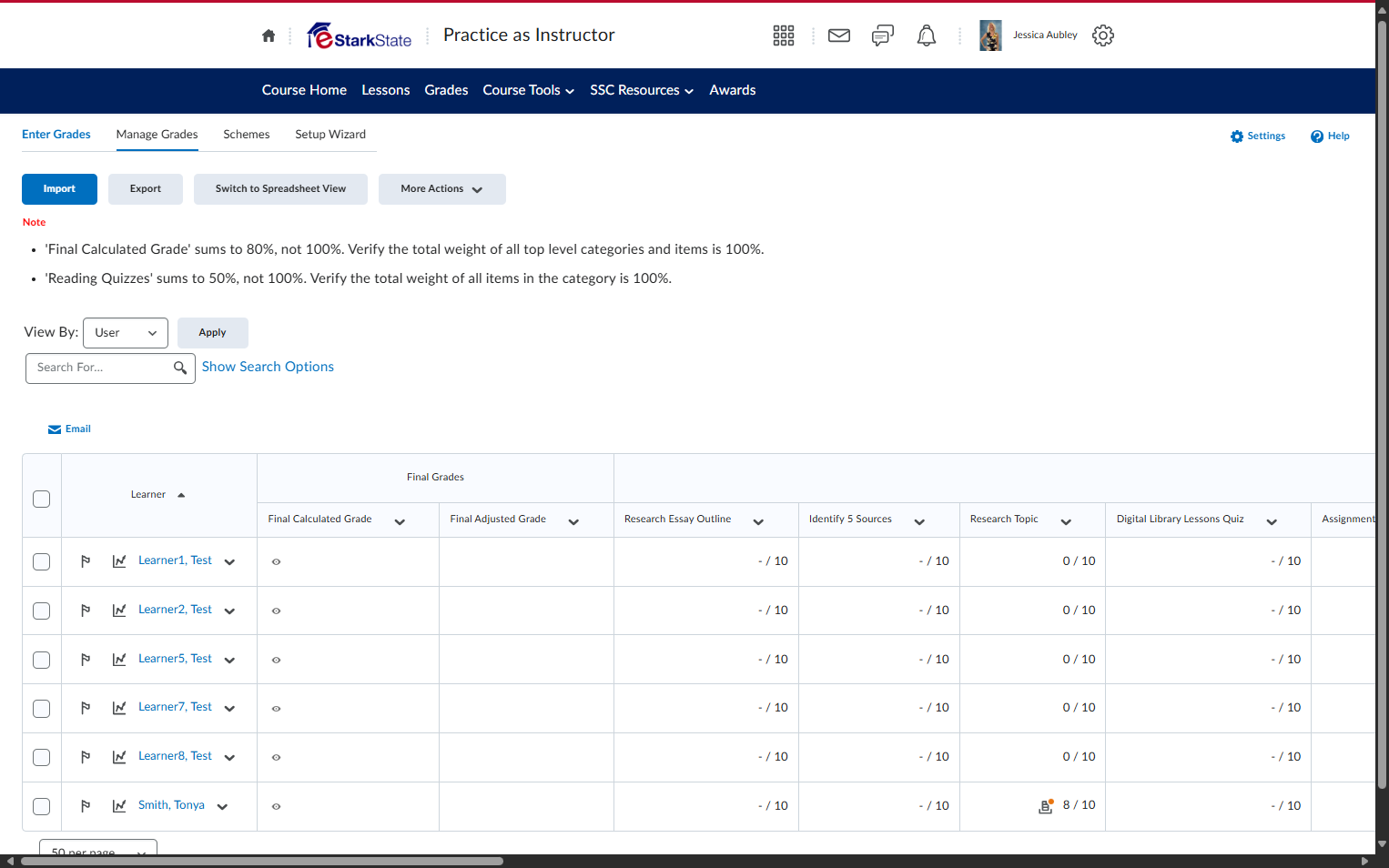Go to Lessons in navbar
The image size is (1389, 868).
pyautogui.click(x=386, y=90)
